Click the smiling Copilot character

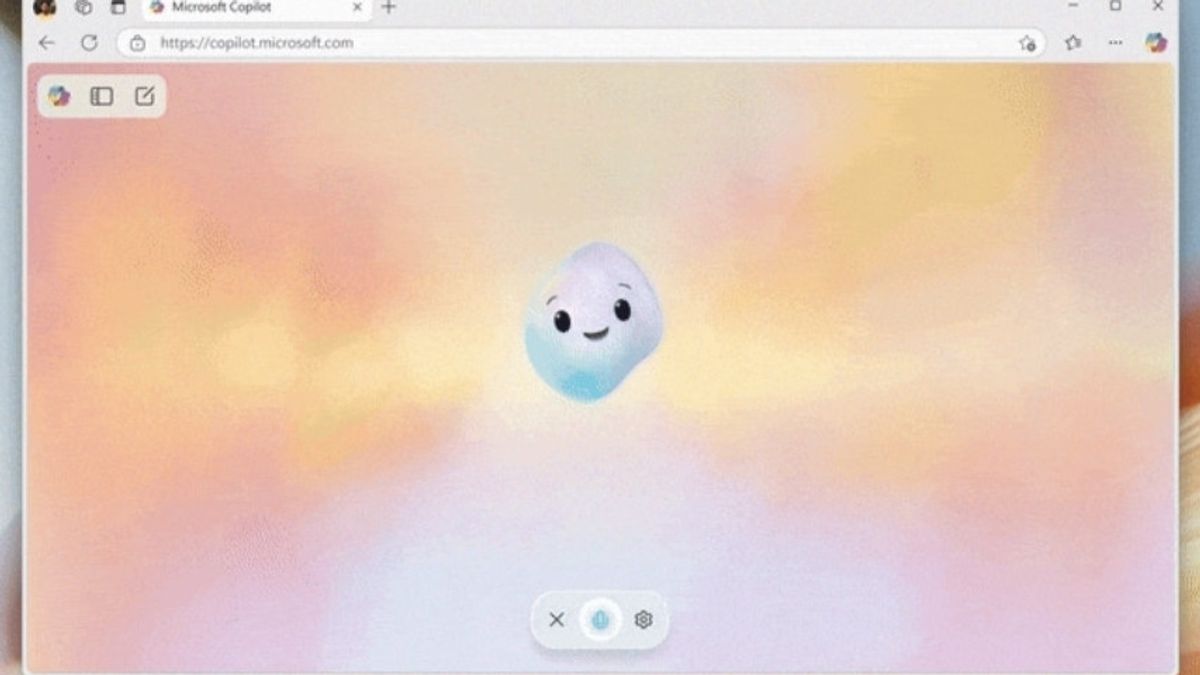pos(593,321)
